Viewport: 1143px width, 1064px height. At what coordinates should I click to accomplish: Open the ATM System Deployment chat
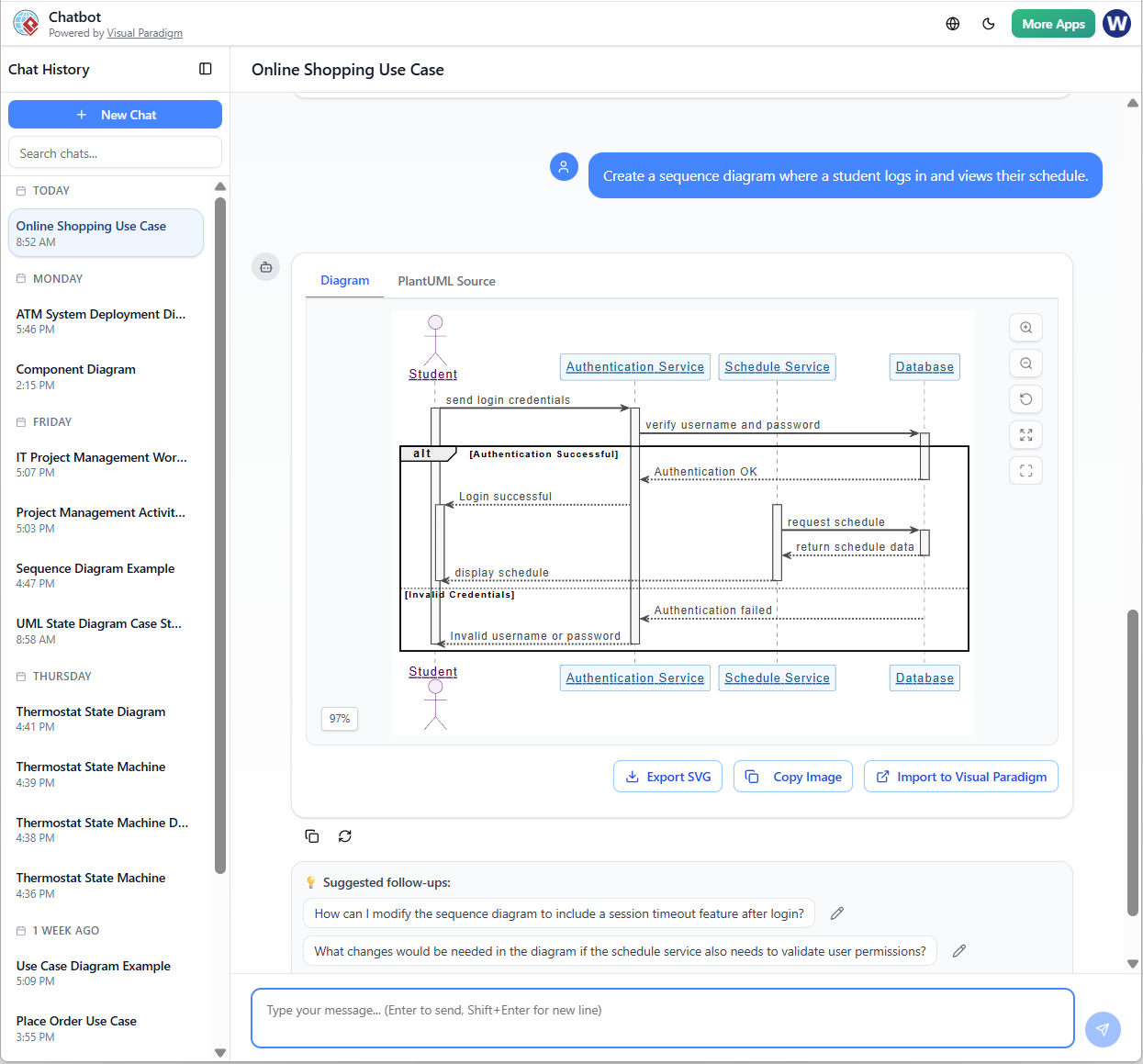pos(101,320)
